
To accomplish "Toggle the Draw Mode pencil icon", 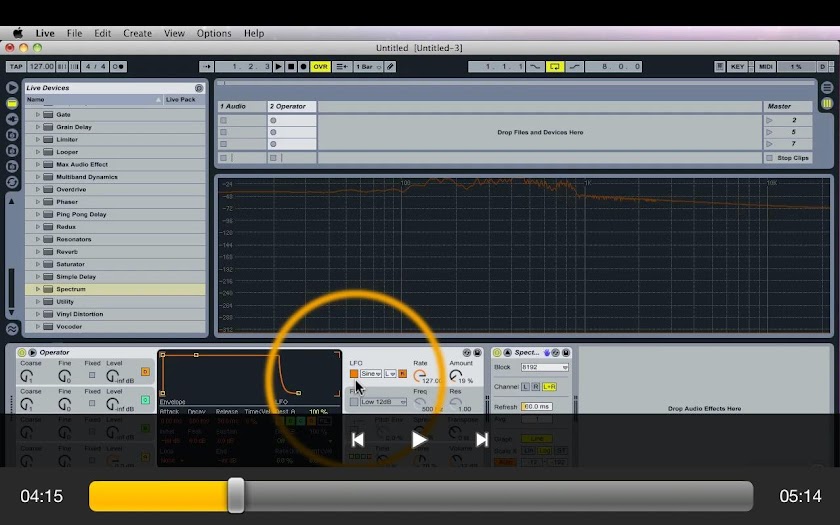I will (391, 66).
